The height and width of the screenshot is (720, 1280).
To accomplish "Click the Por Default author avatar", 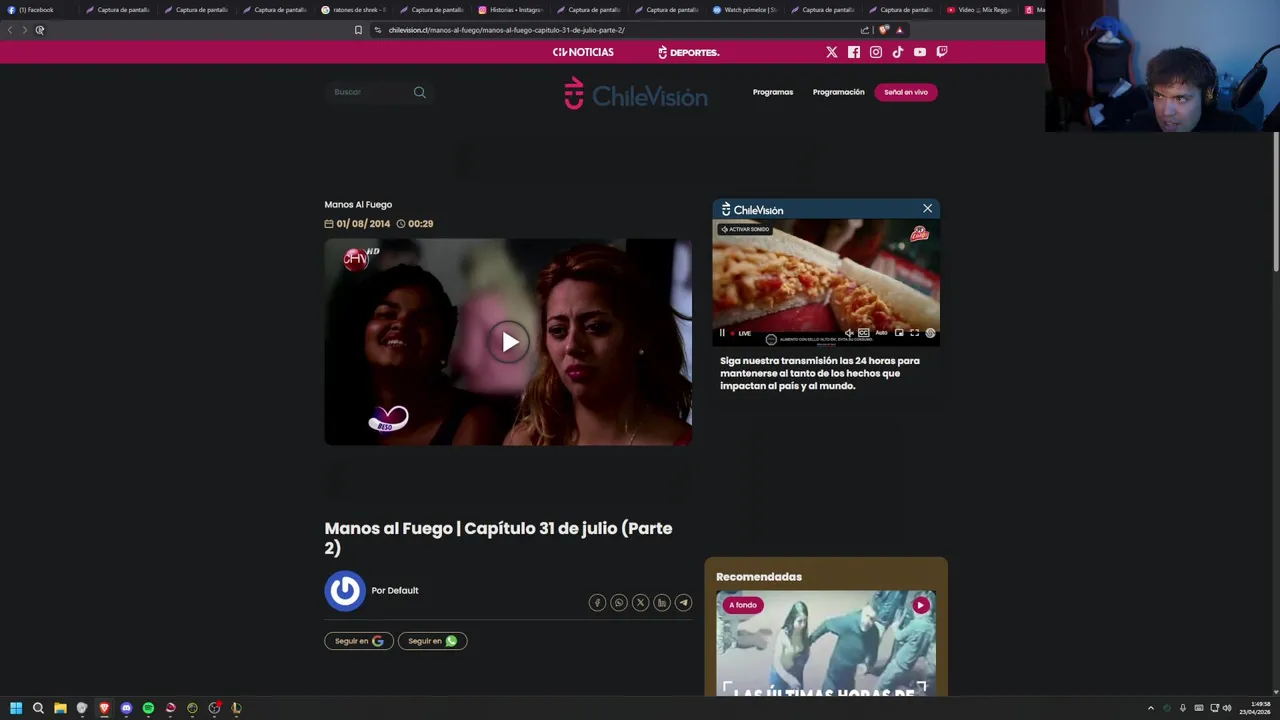I will 345,591.
